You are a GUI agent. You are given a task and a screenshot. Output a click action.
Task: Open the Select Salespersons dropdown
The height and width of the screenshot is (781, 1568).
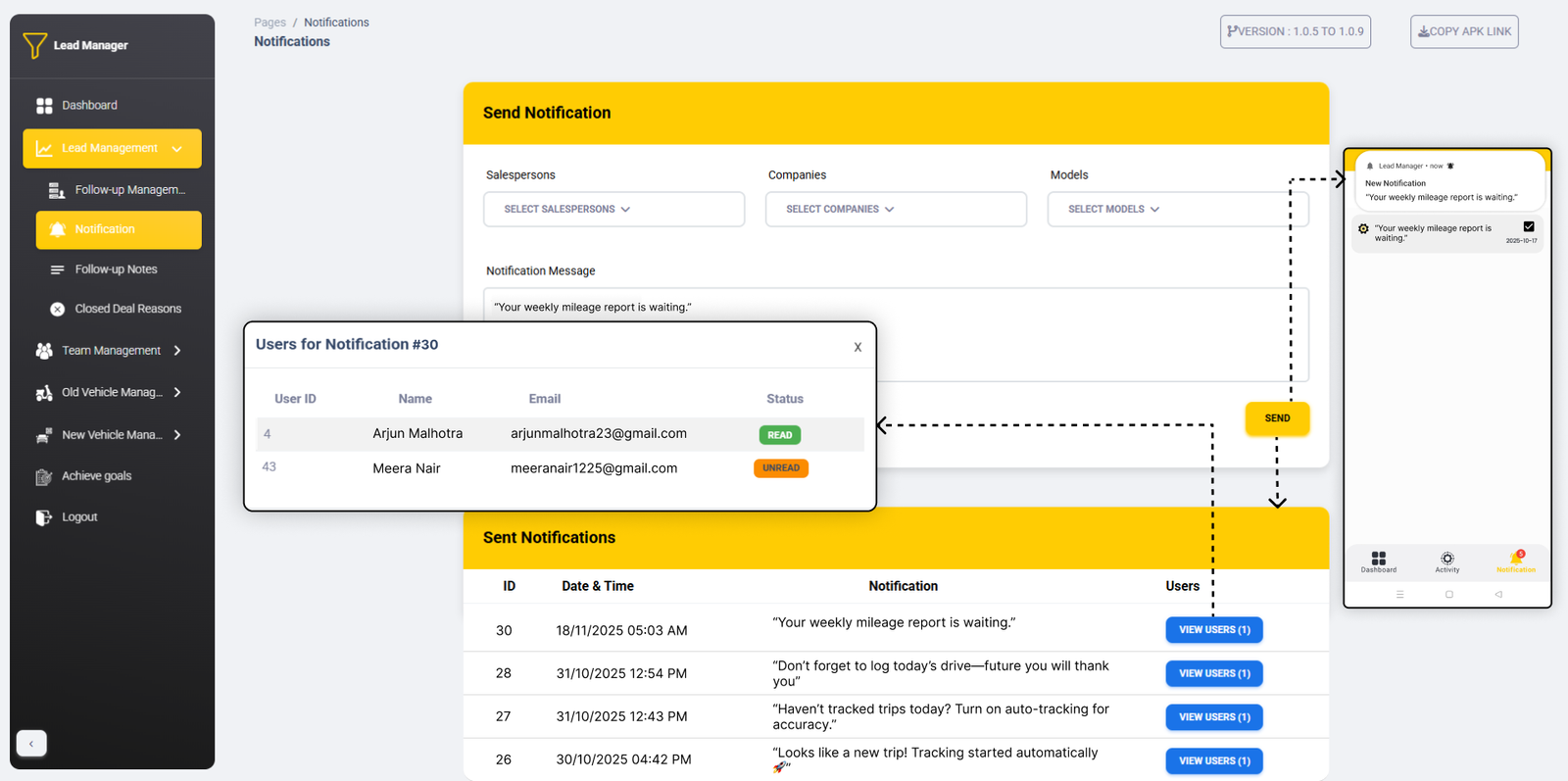pos(613,210)
